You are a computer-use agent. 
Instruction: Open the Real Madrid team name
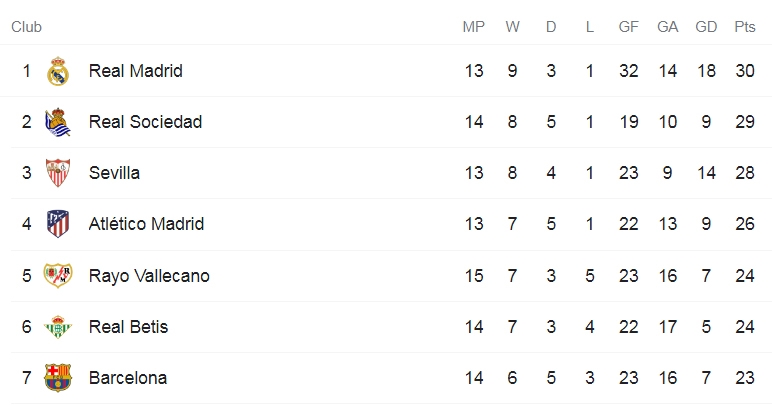point(135,71)
